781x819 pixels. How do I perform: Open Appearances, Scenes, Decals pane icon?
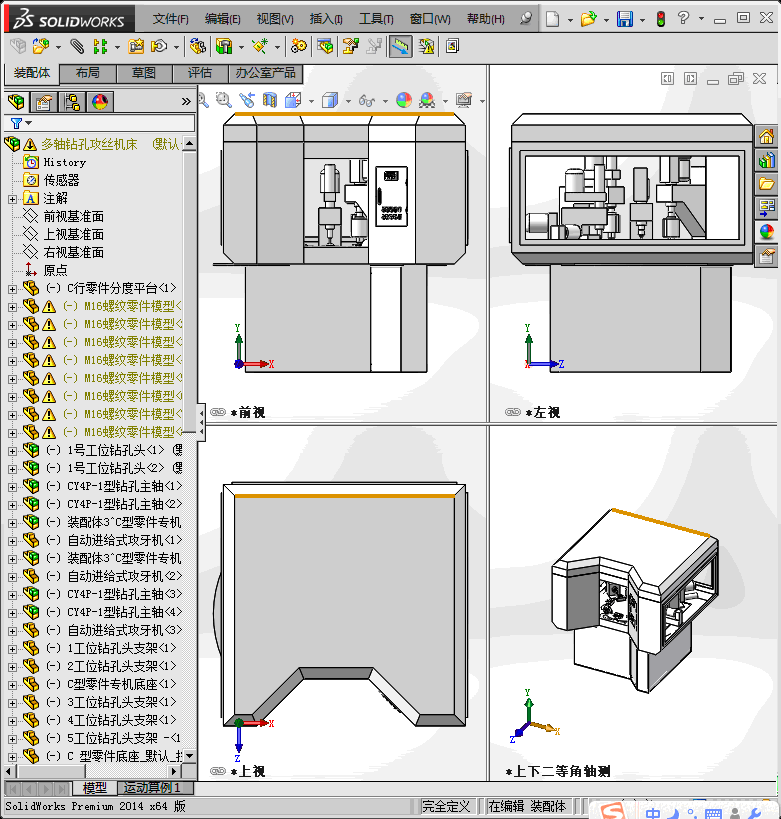[766, 231]
